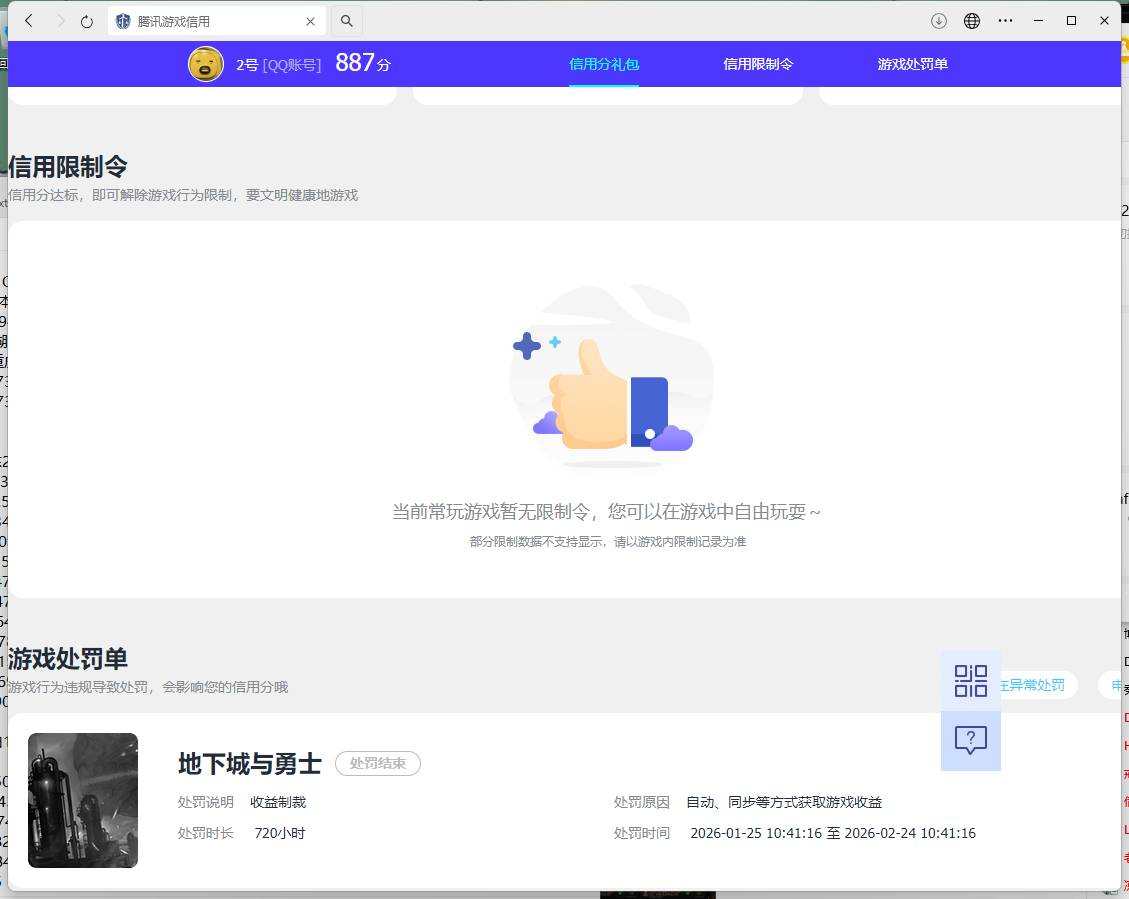1129x899 pixels.
Task: Click the 当前常玩游戏暂无限制令 message
Action: (x=606, y=512)
